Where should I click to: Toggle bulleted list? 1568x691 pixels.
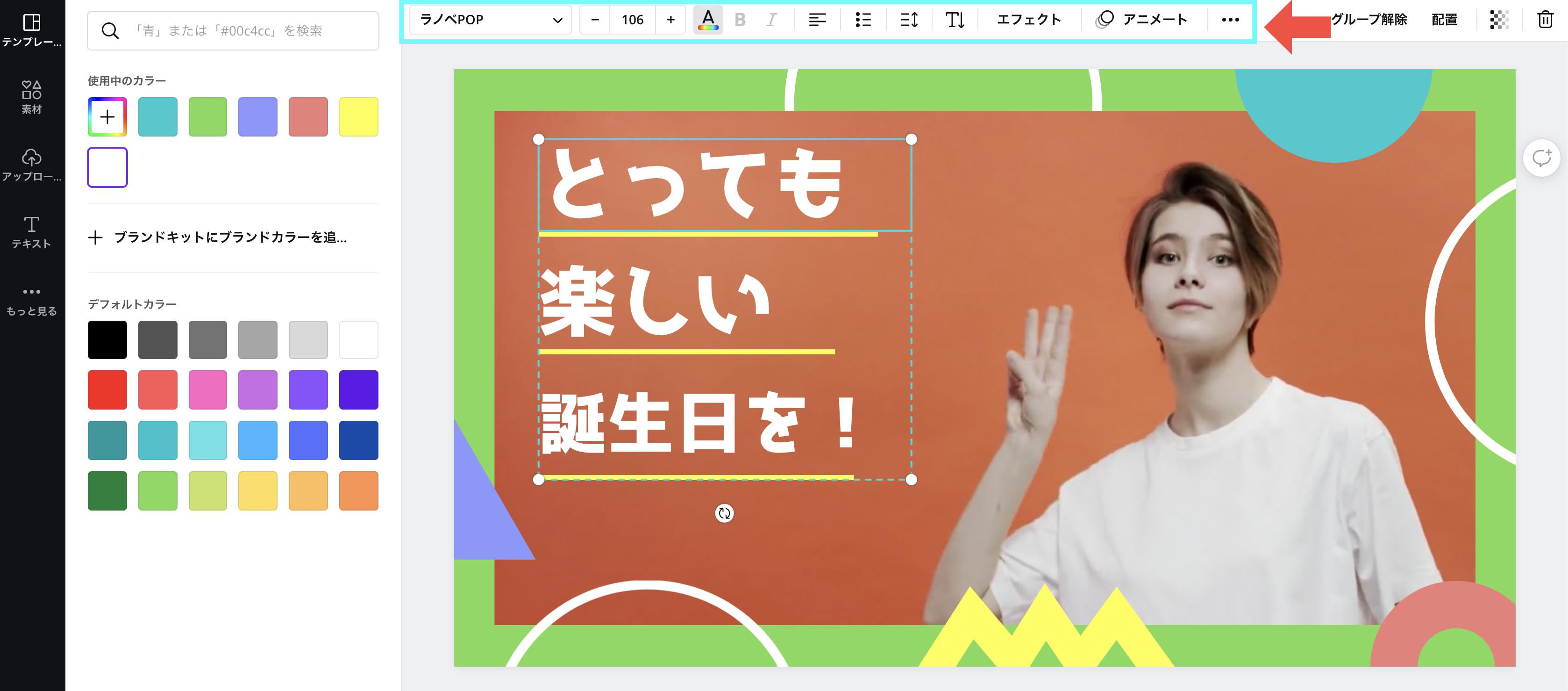[862, 20]
